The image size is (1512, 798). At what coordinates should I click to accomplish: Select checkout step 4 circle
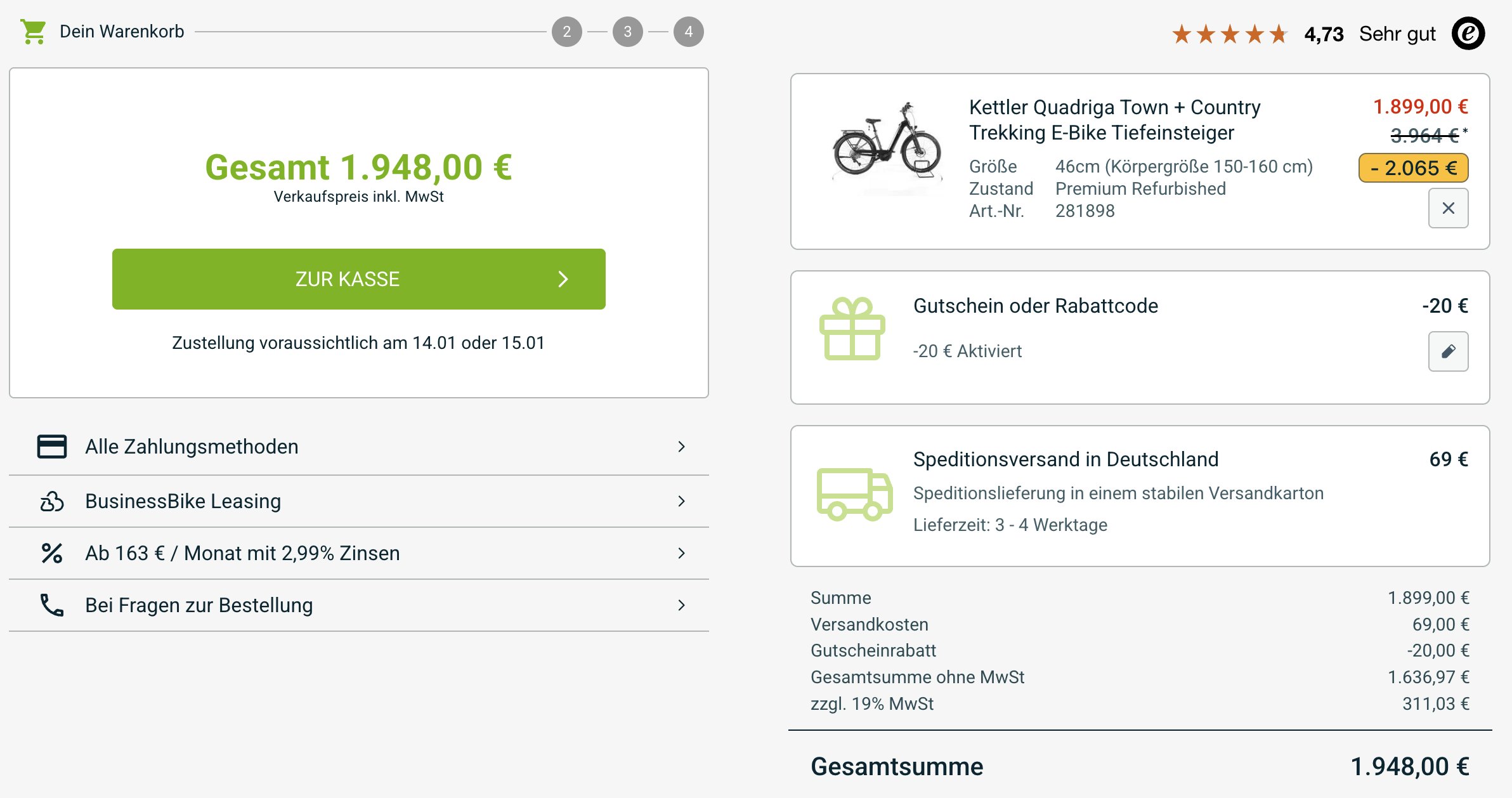[x=688, y=32]
